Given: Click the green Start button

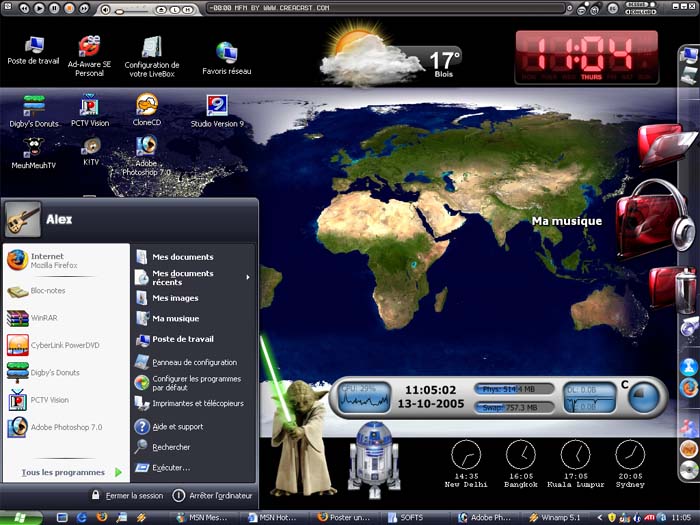Looking at the screenshot, I should click(21, 517).
